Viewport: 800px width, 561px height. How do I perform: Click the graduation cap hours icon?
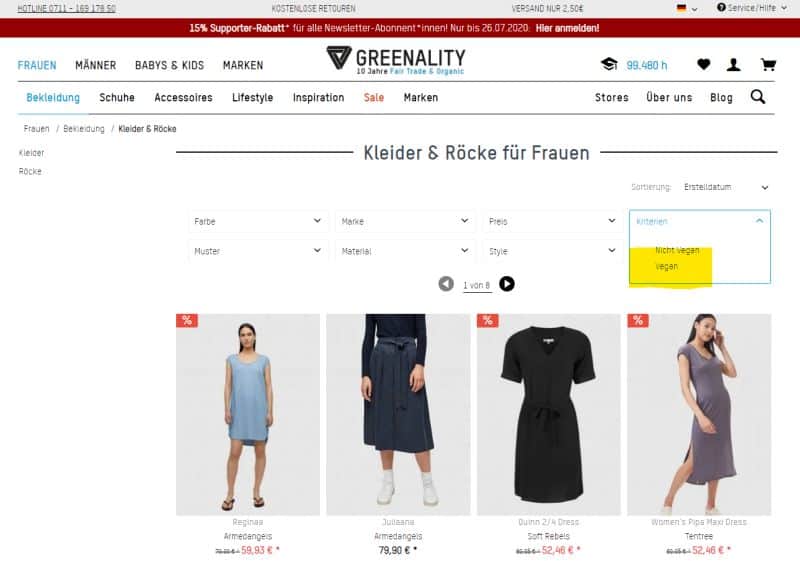(609, 64)
